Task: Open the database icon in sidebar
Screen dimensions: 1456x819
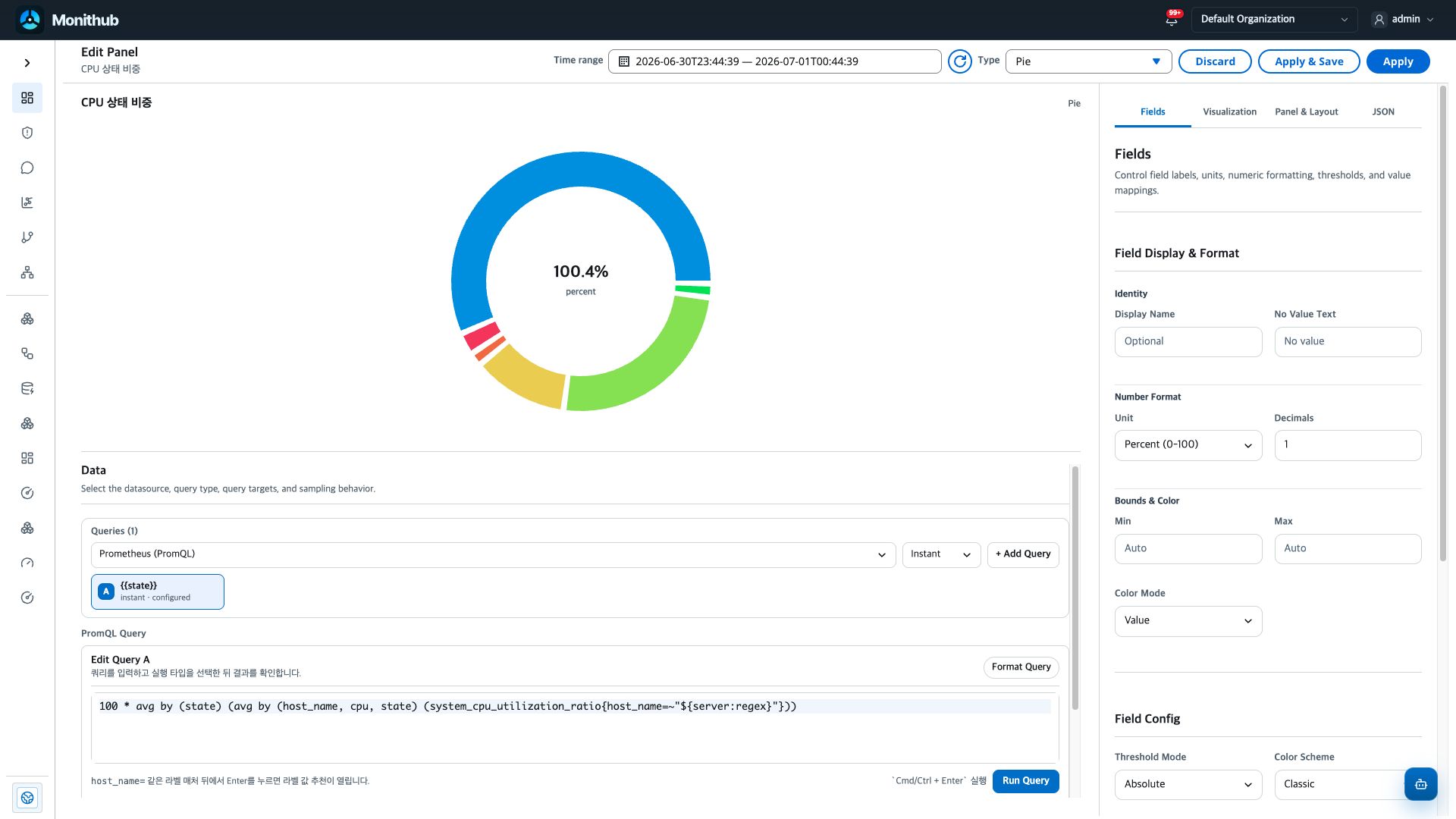Action: coord(27,388)
